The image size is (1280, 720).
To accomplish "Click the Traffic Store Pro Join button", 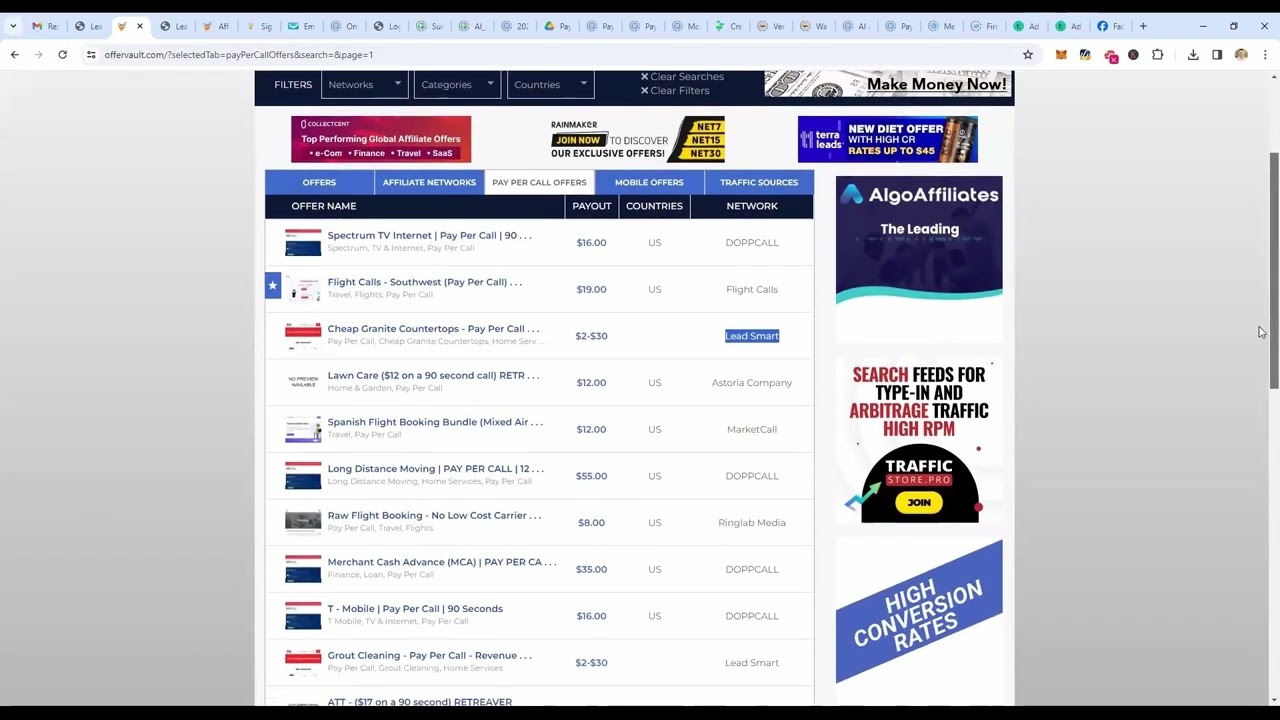I will tap(919, 503).
